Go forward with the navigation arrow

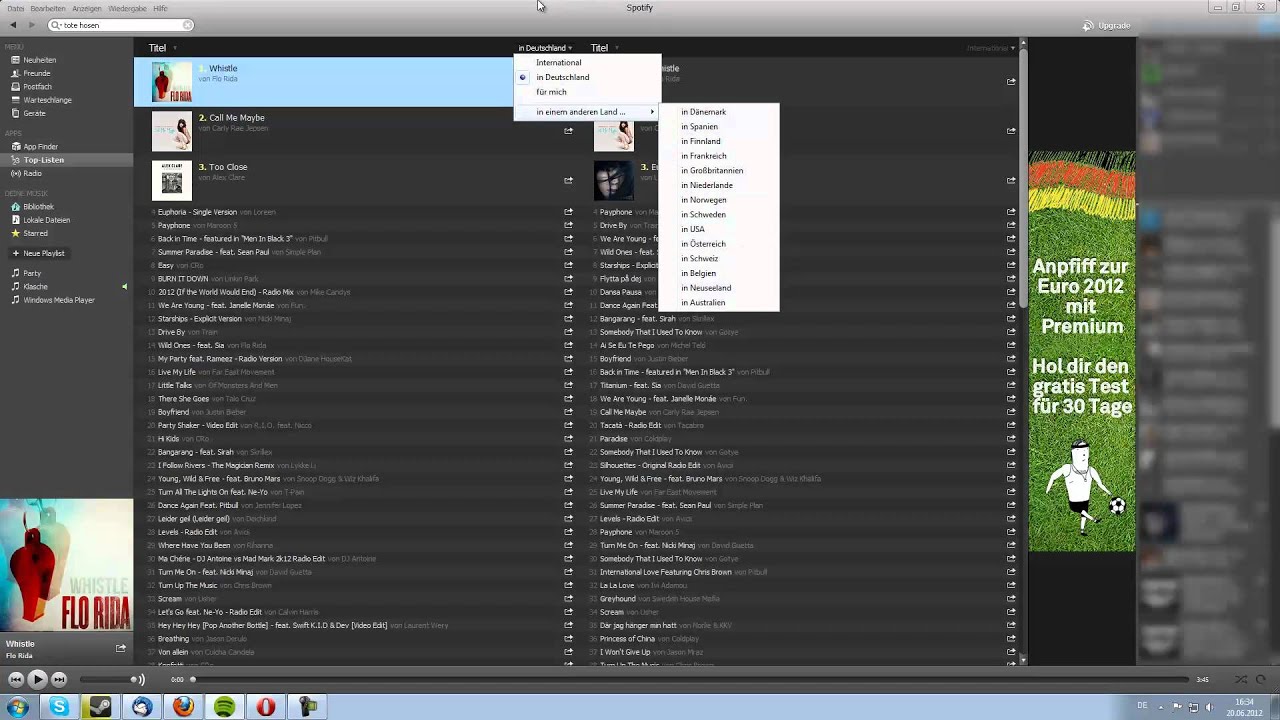(x=32, y=25)
